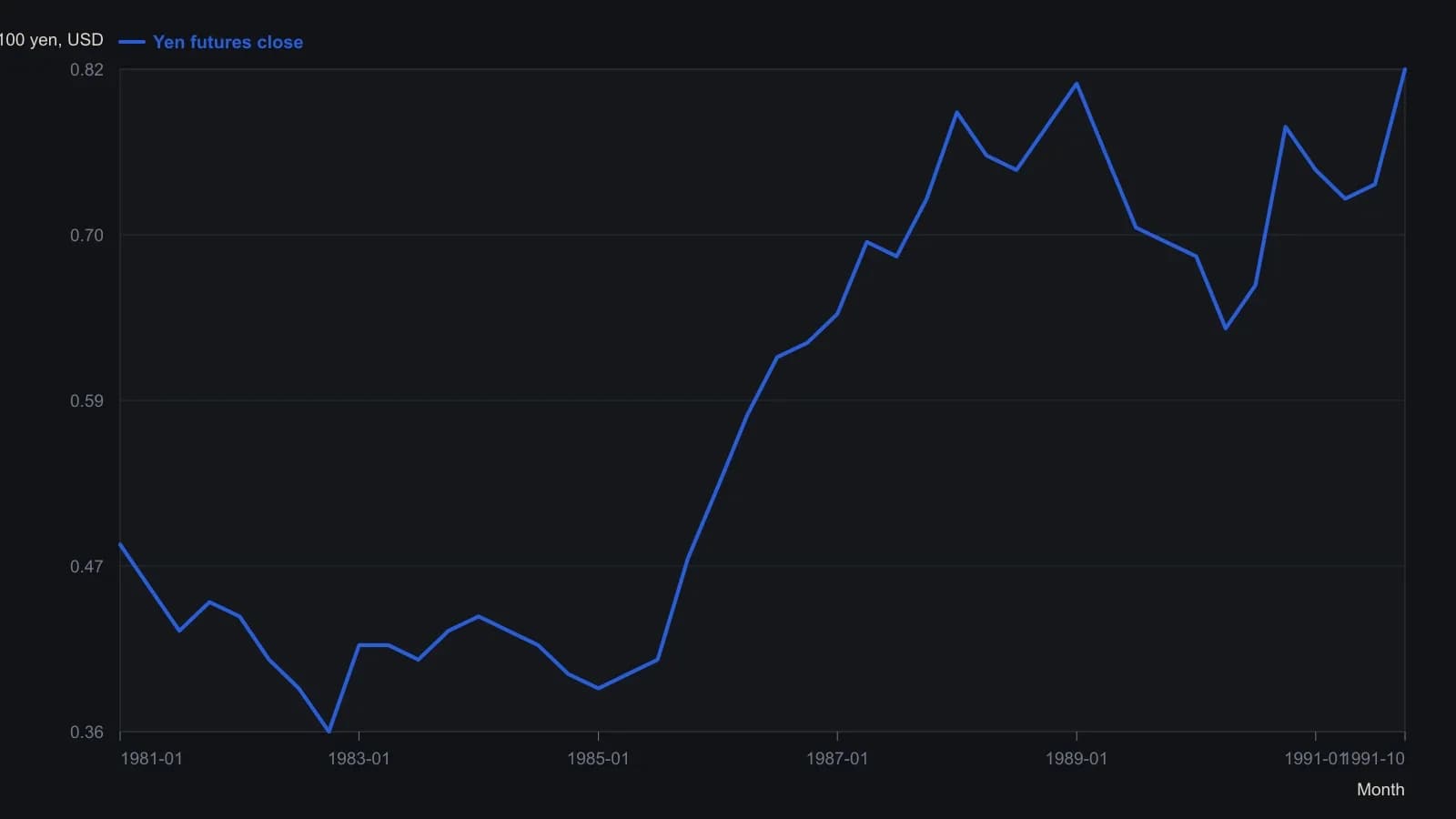Click the 1991-10 x-axis label

pyautogui.click(x=1376, y=759)
